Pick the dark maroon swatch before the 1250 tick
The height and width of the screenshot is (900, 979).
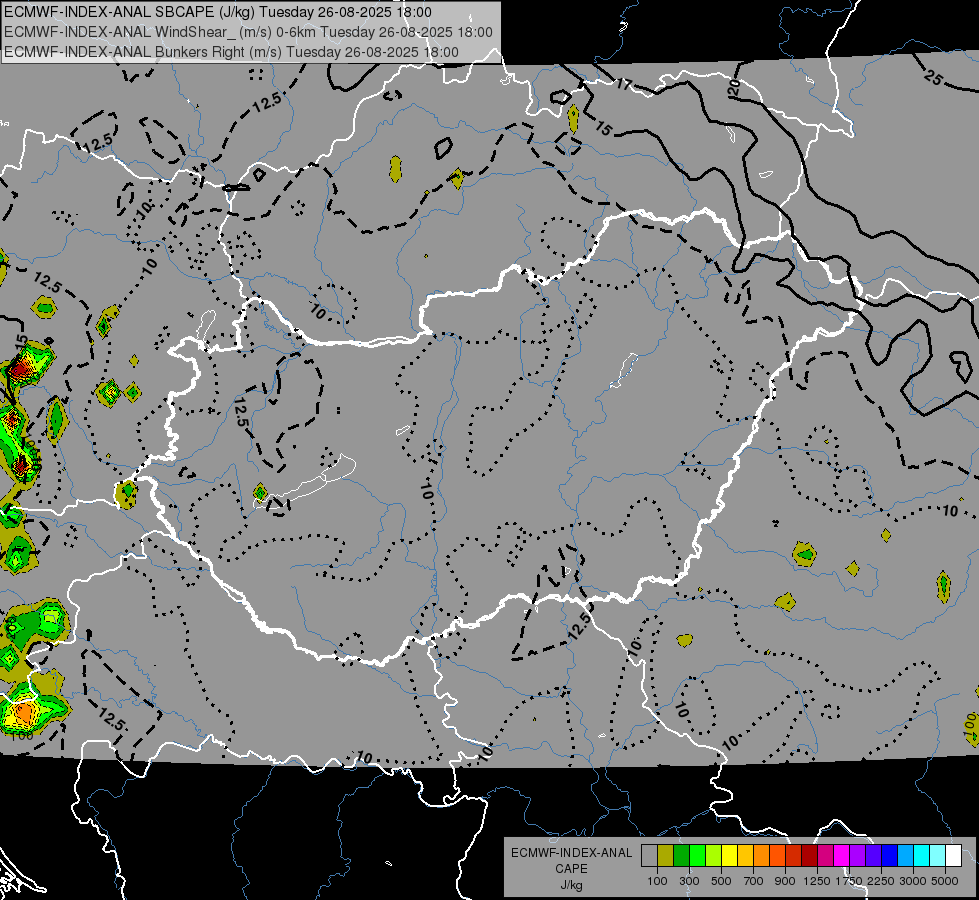[x=810, y=856]
